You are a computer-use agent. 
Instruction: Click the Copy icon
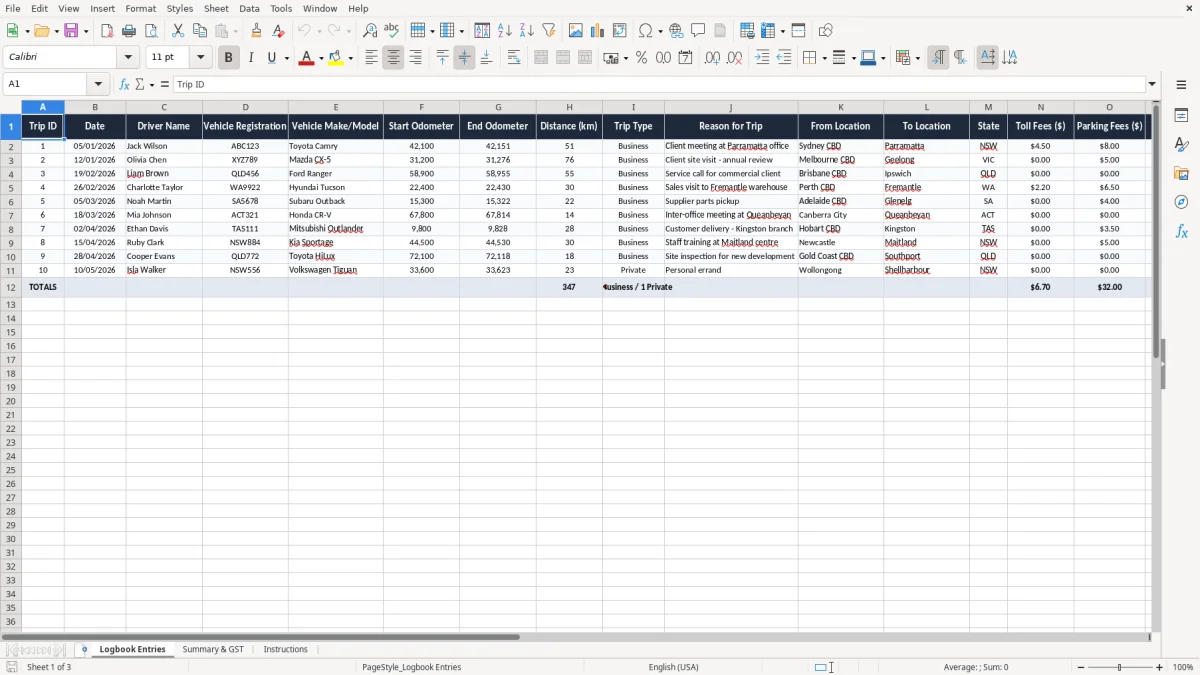[199, 31]
